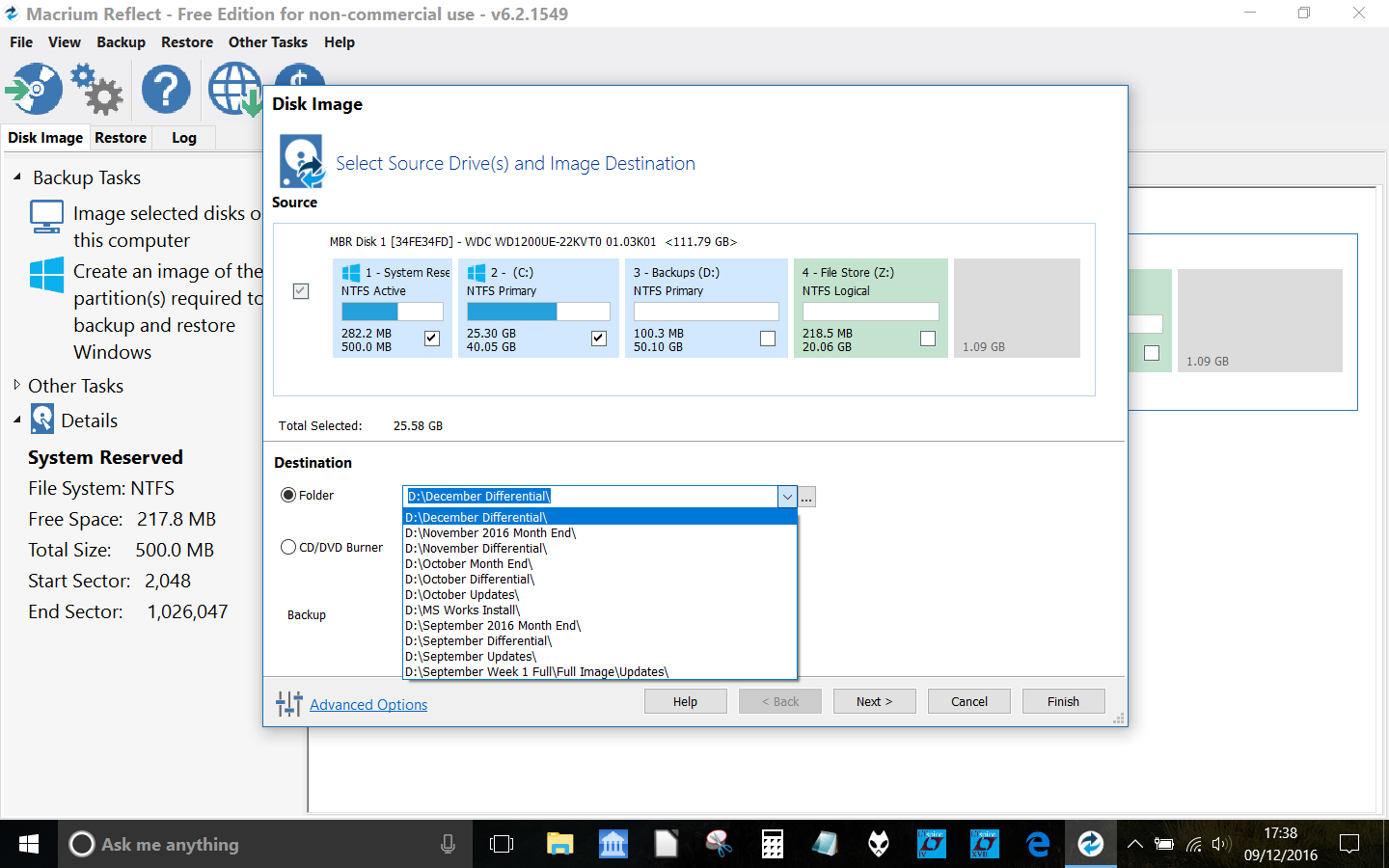
Task: Open the Windows Start button
Action: (x=29, y=844)
